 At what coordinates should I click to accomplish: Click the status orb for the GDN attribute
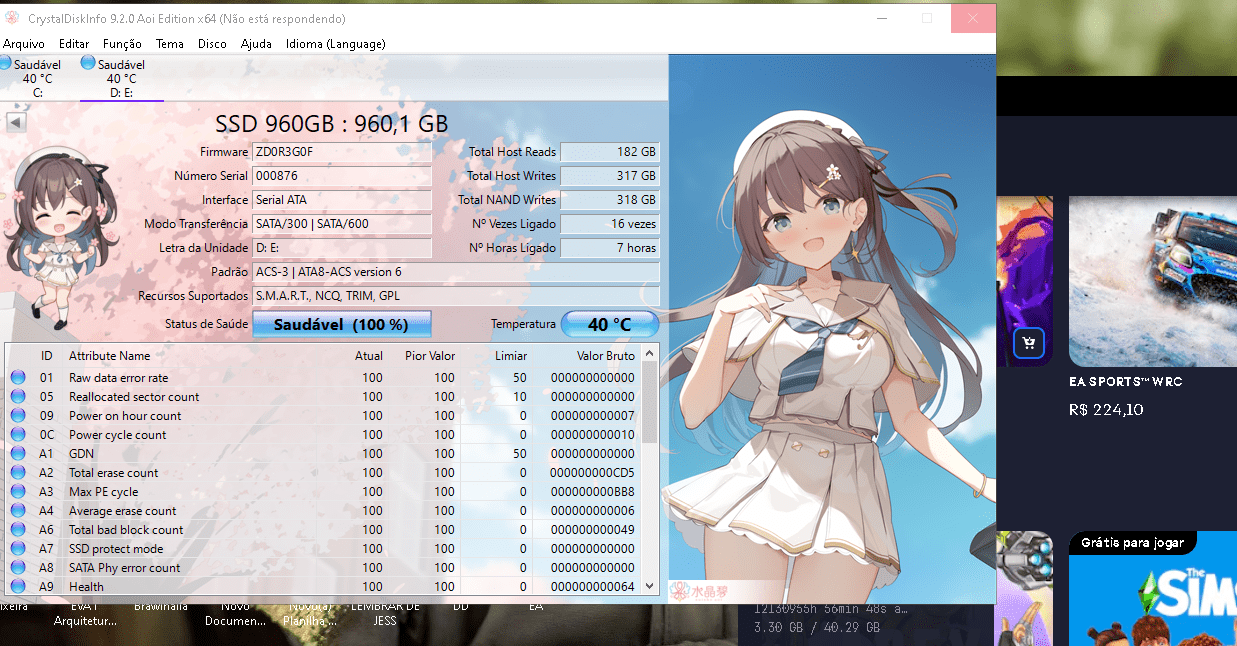point(18,454)
